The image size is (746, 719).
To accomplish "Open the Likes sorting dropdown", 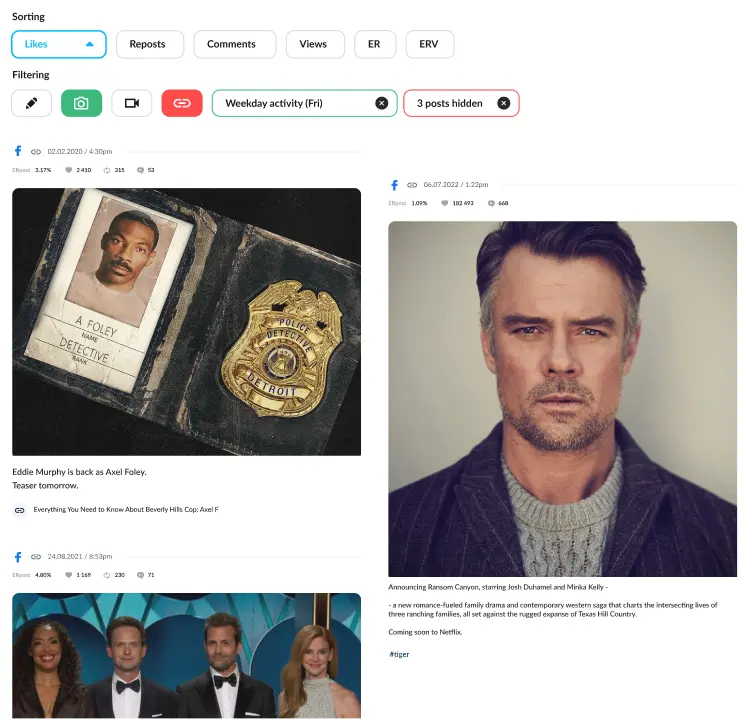I will (58, 44).
